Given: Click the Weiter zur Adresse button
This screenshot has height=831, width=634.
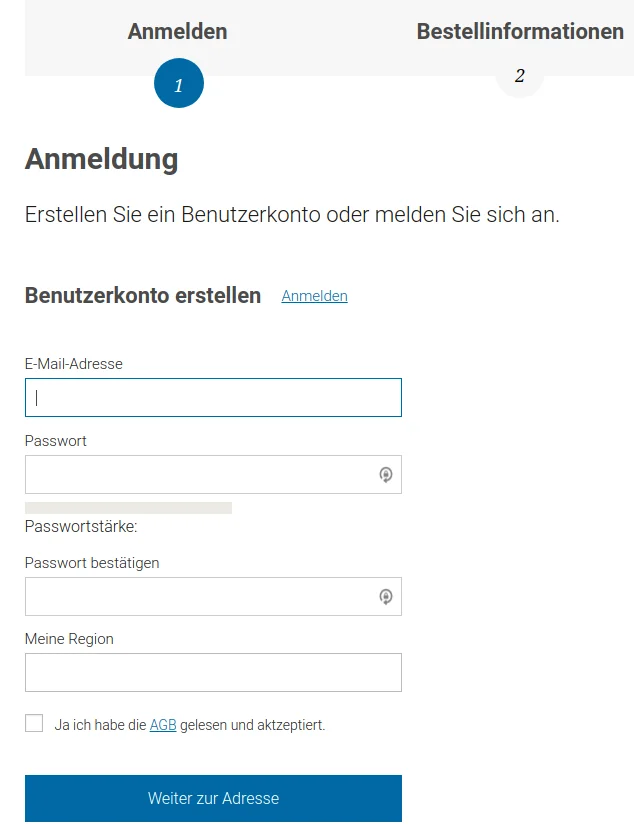Looking at the screenshot, I should point(213,798).
